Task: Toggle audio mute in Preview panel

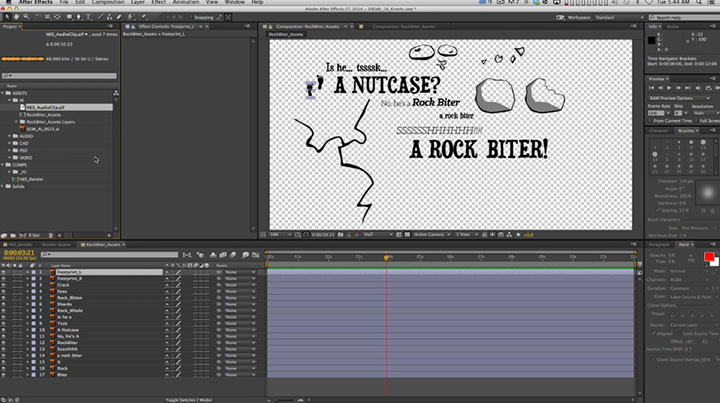Action: [698, 88]
